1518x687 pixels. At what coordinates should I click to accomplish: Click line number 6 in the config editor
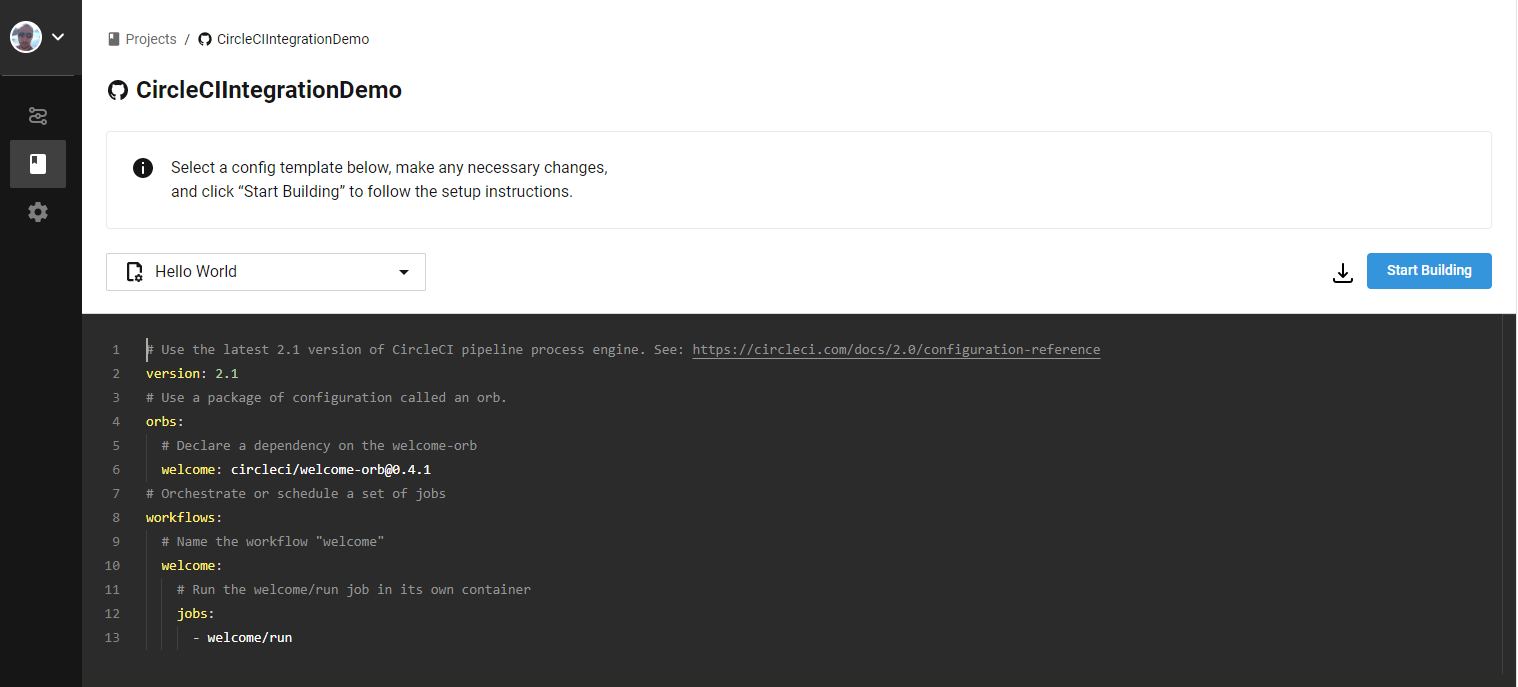115,469
